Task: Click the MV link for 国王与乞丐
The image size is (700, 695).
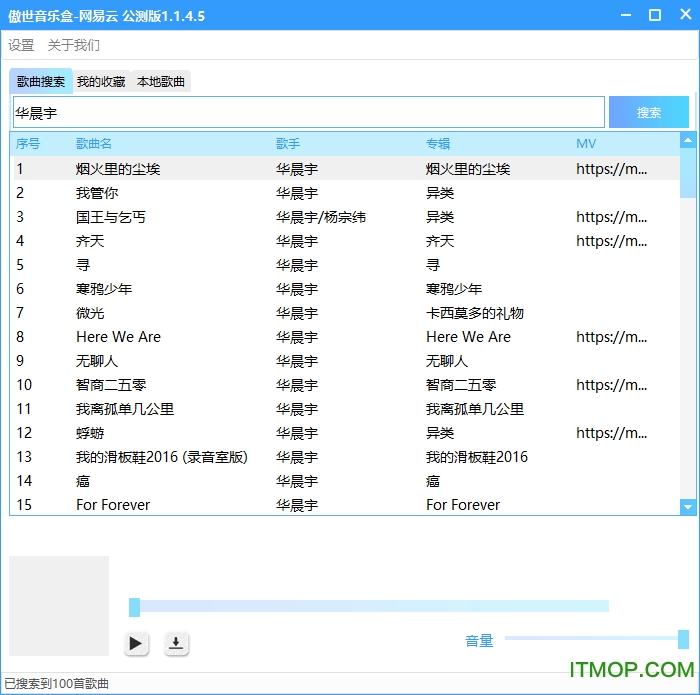Action: (612, 217)
